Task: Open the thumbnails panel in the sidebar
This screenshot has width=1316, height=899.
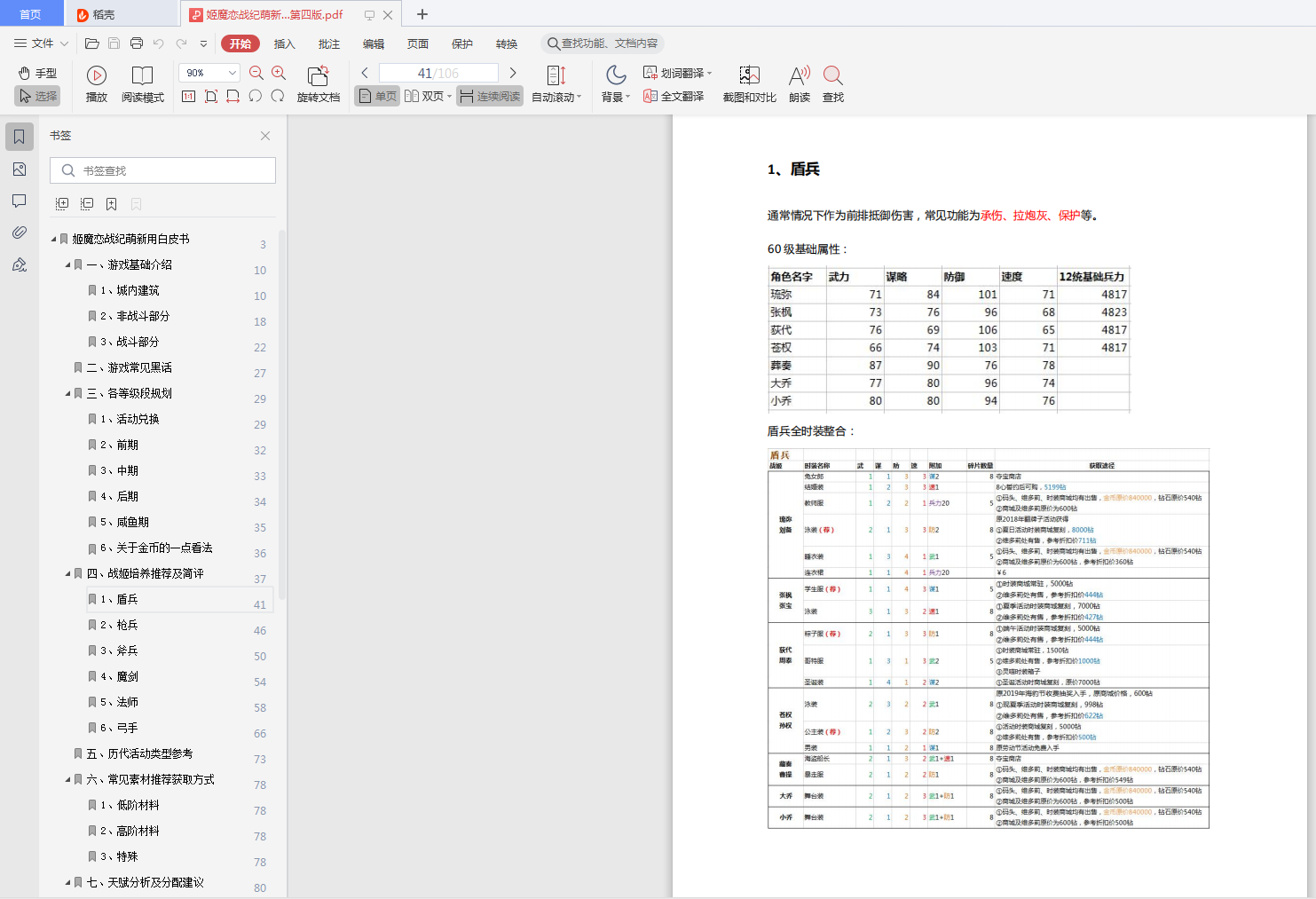Action: [19, 169]
